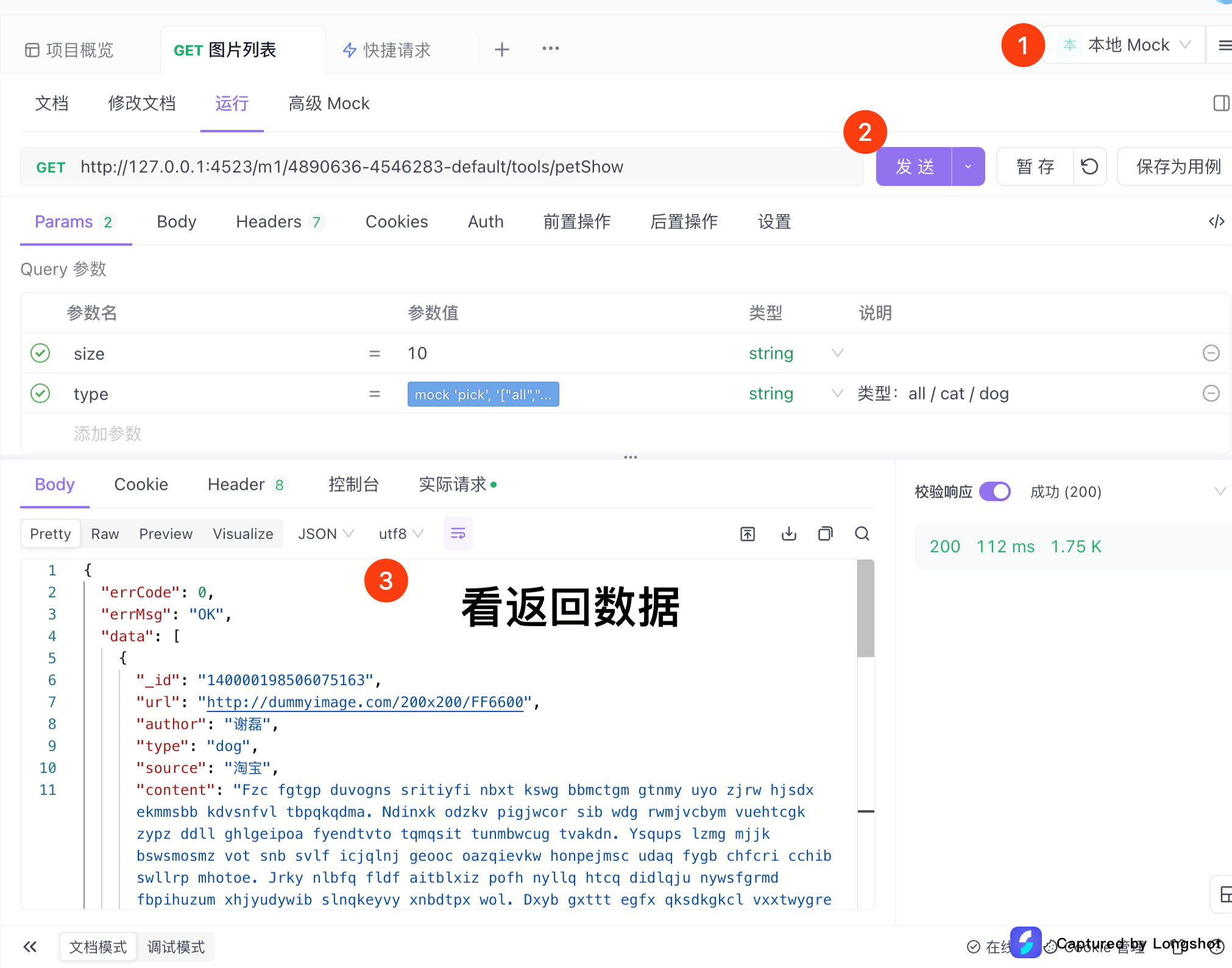
Task: Open the 项目概览 tab
Action: tap(69, 50)
